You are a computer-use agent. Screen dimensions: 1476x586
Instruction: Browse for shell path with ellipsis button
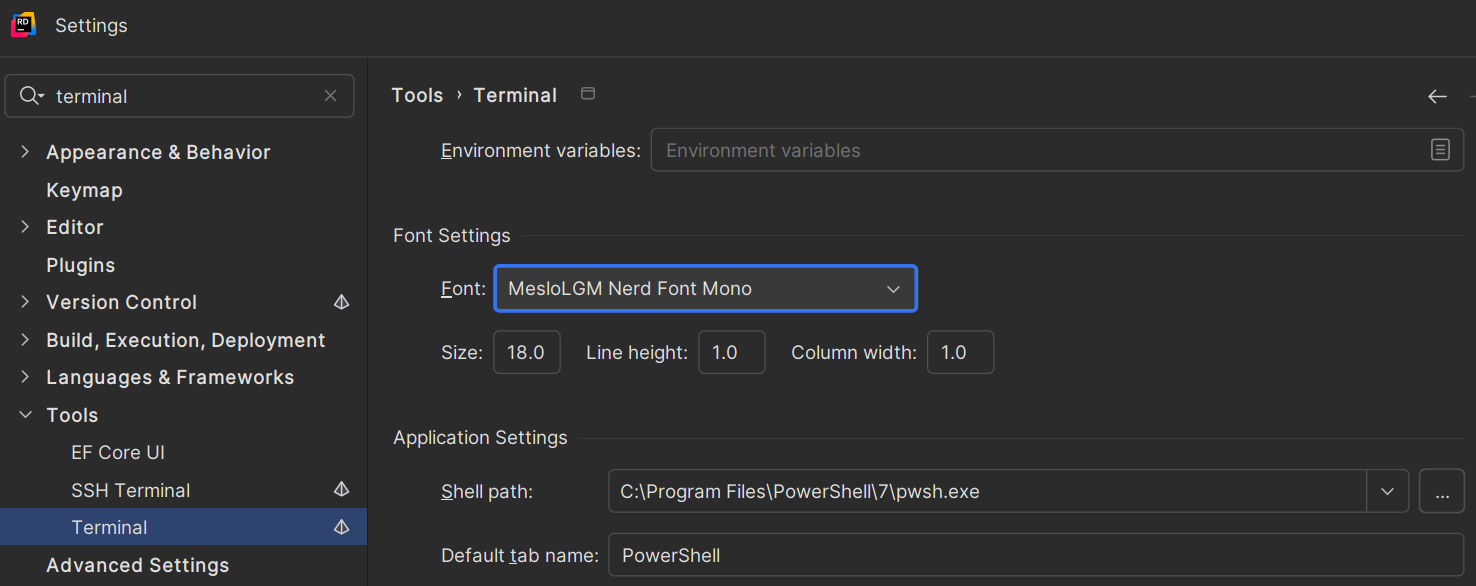1441,492
